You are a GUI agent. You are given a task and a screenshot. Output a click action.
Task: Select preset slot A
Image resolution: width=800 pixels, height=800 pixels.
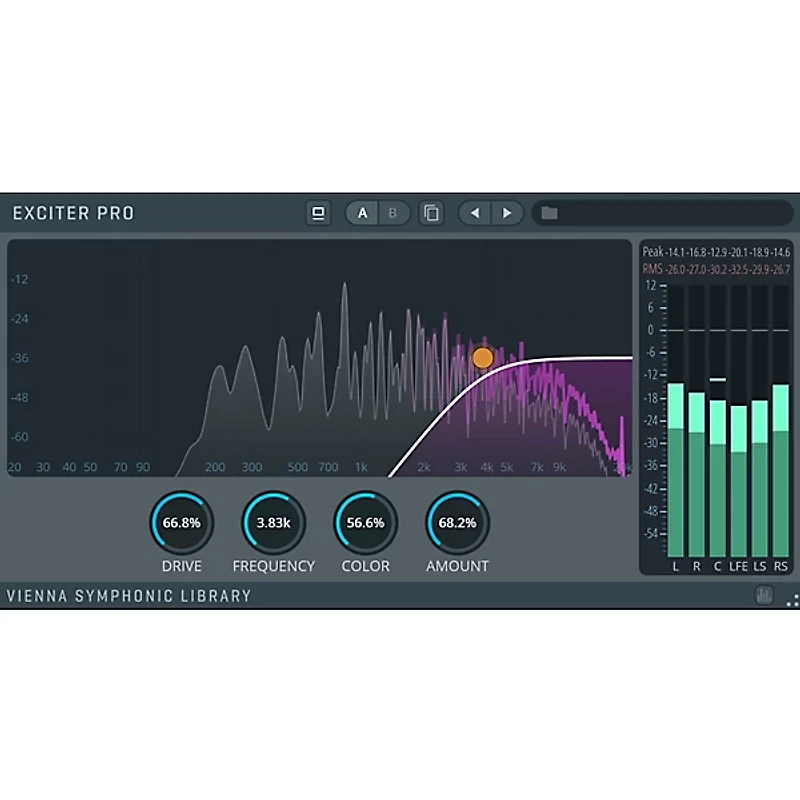pyautogui.click(x=361, y=213)
